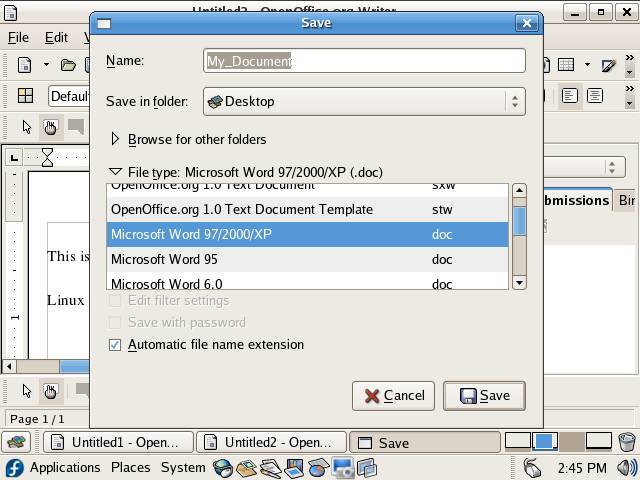640x480 pixels.
Task: Open the Trash icon in the panel
Action: click(626, 442)
